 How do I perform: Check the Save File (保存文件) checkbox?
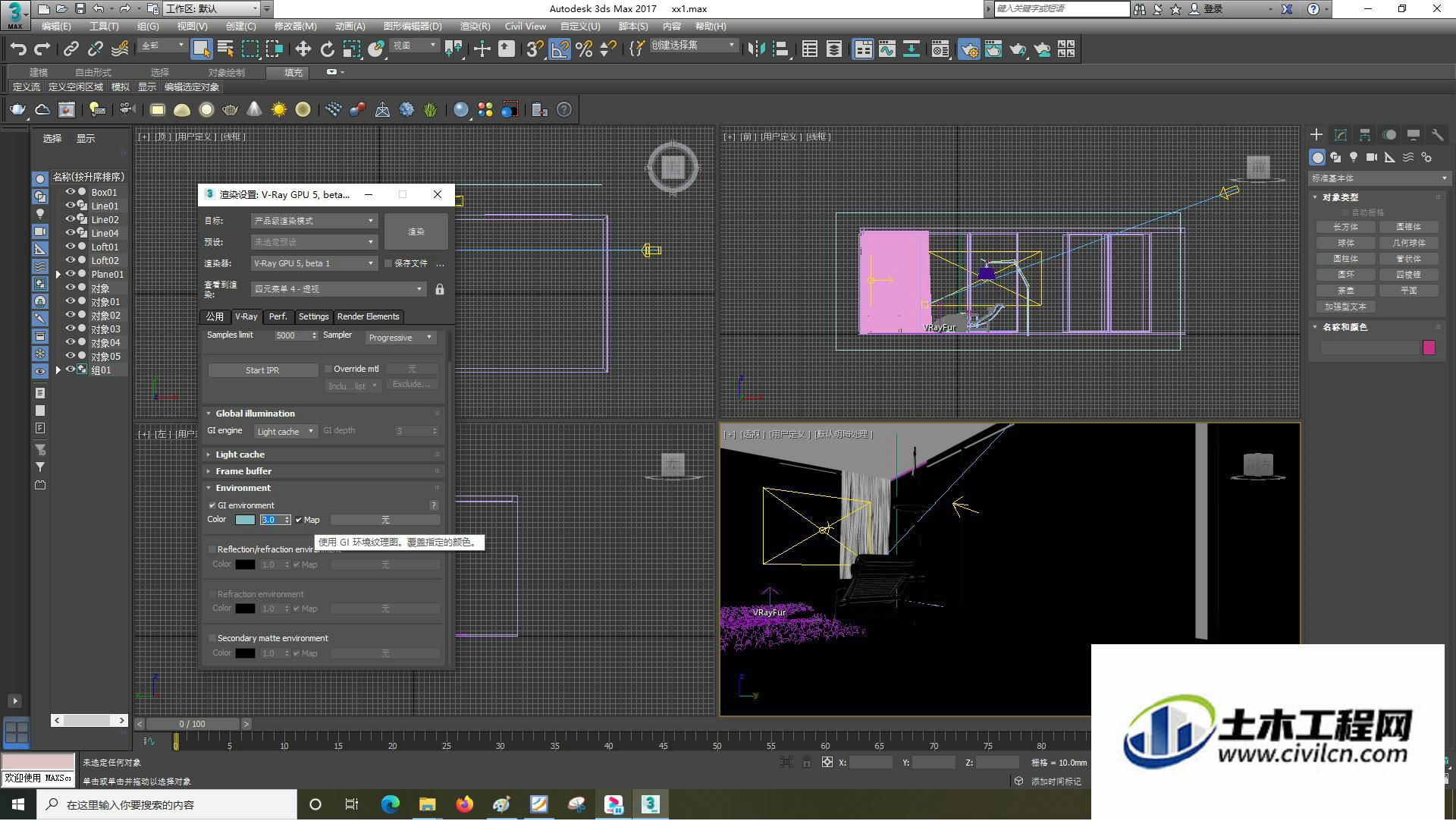pyautogui.click(x=388, y=263)
